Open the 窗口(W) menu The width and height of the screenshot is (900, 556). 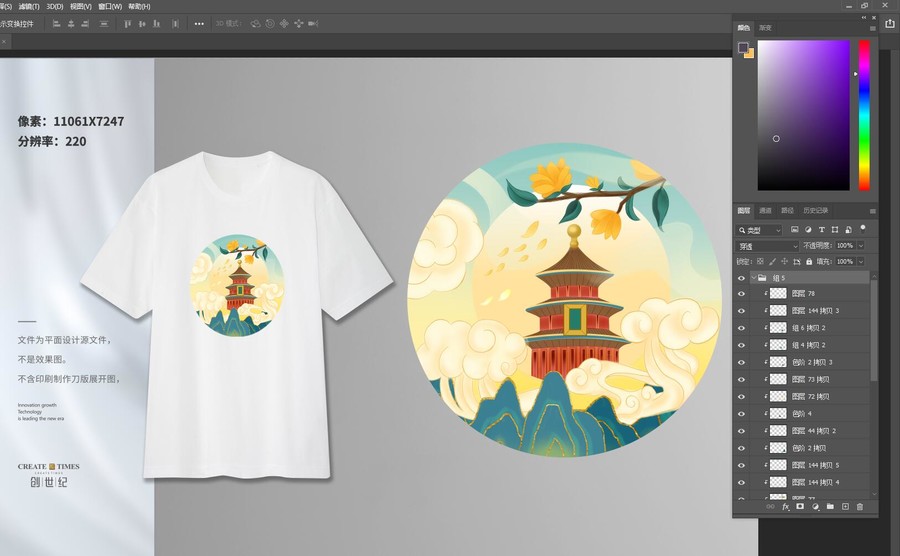110,6
